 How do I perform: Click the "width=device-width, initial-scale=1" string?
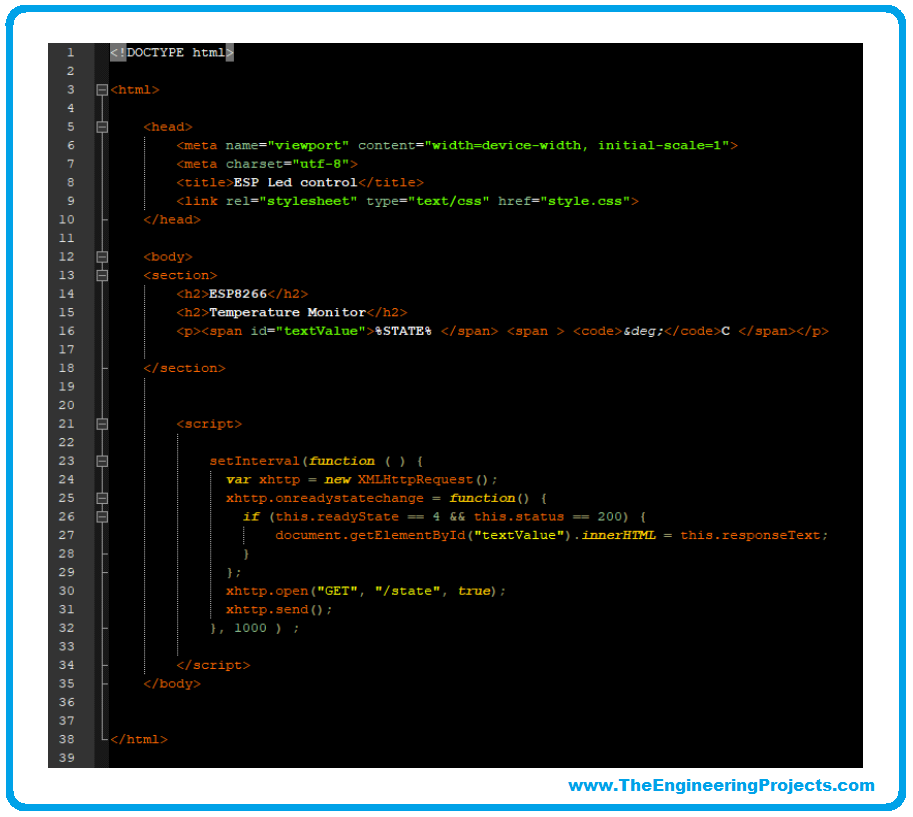click(577, 146)
